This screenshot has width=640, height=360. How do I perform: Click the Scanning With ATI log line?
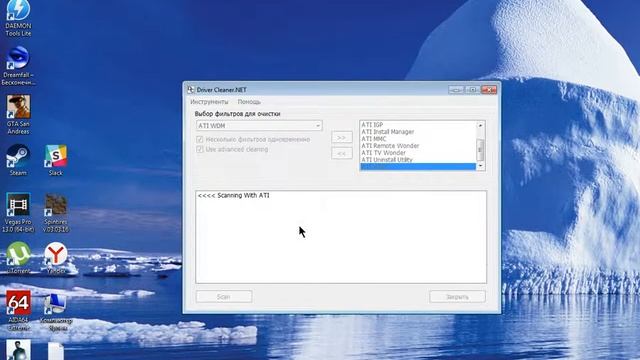[233, 196]
